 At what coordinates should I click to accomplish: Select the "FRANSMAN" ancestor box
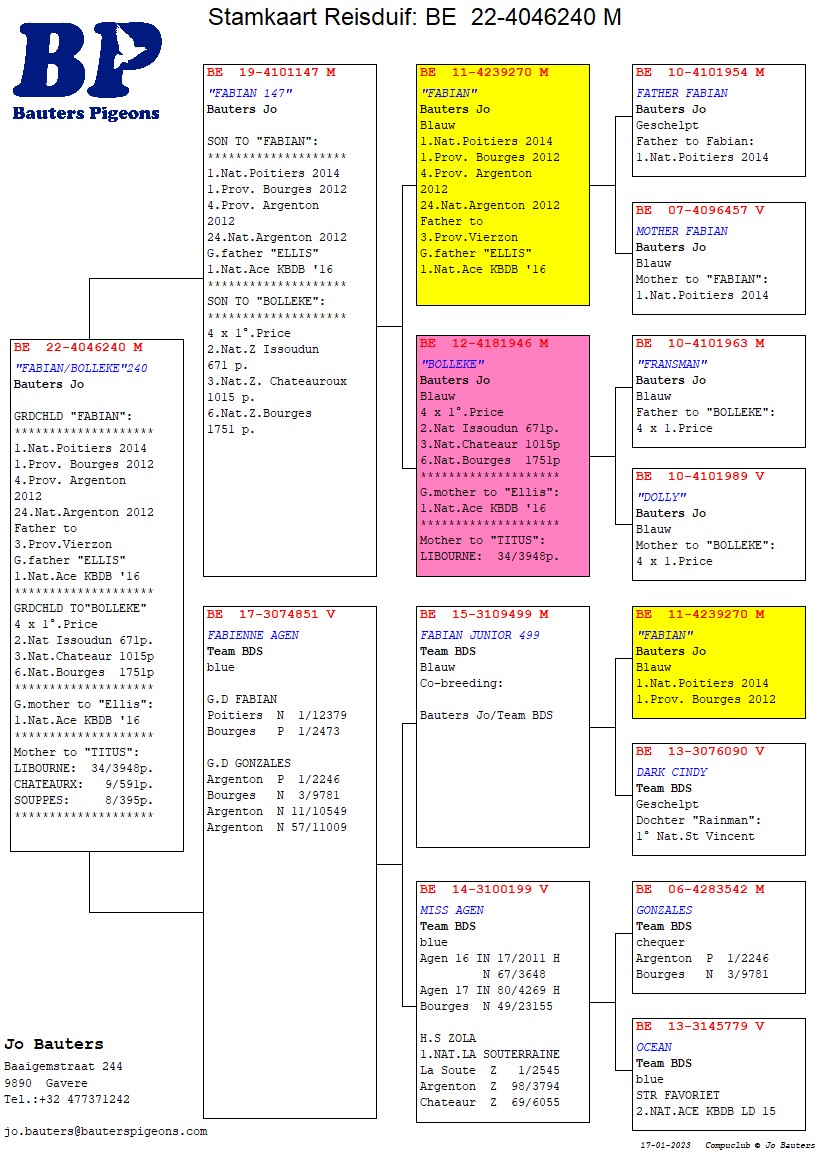pos(718,391)
